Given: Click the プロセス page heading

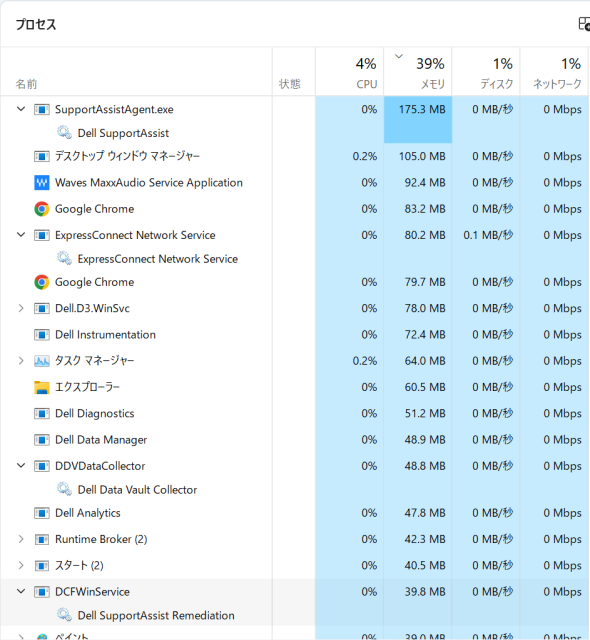Looking at the screenshot, I should tap(36, 24).
